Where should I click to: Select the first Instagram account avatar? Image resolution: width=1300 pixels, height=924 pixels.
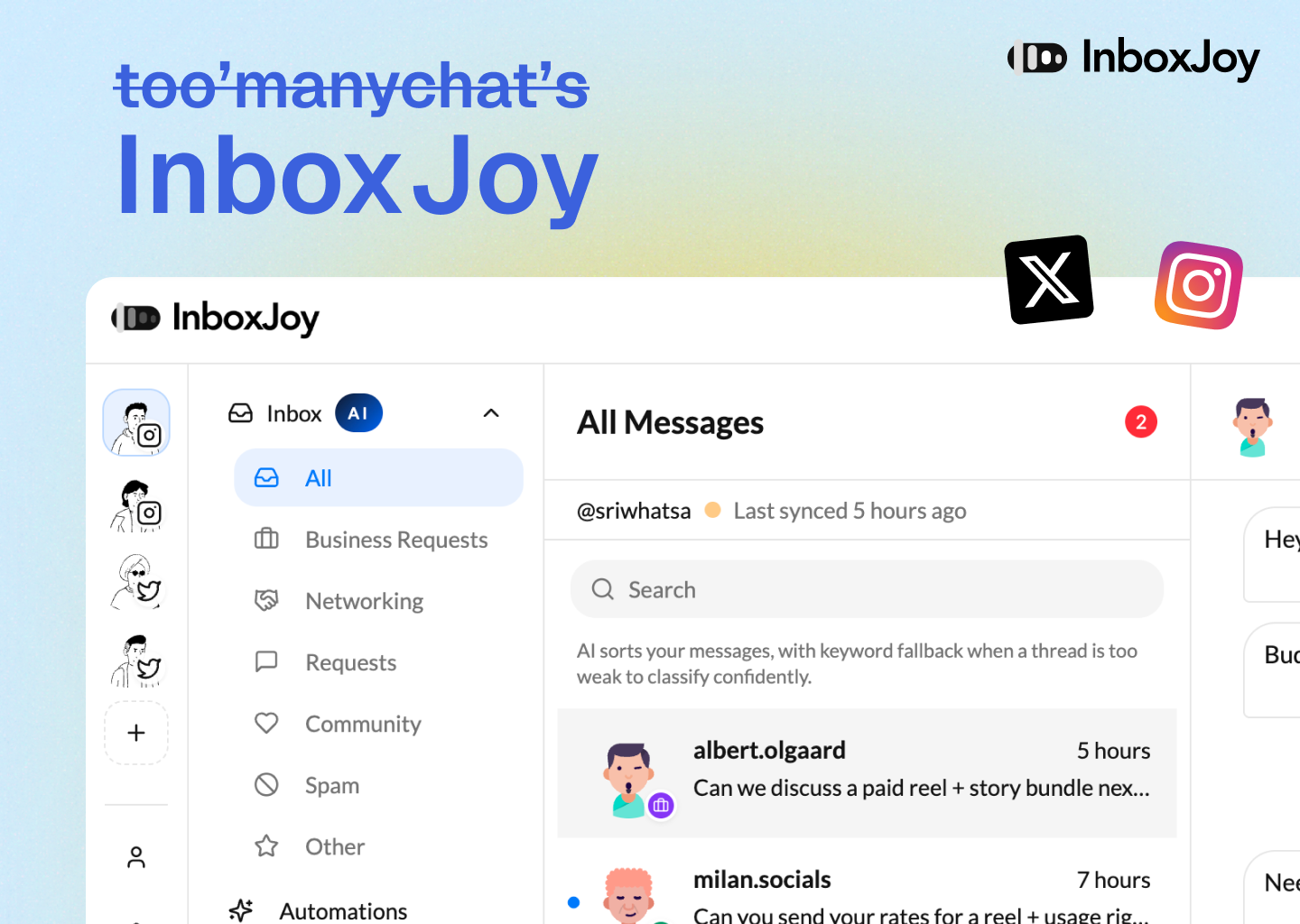point(136,422)
